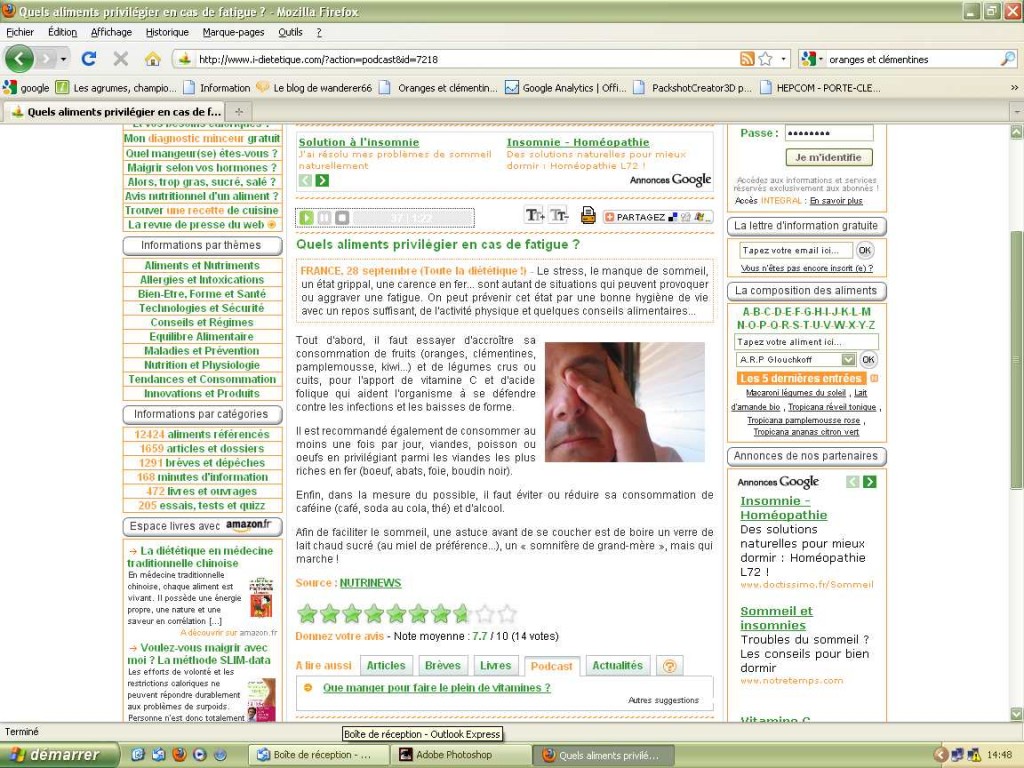Open the Historique menu
The width and height of the screenshot is (1024, 768).
tap(167, 32)
